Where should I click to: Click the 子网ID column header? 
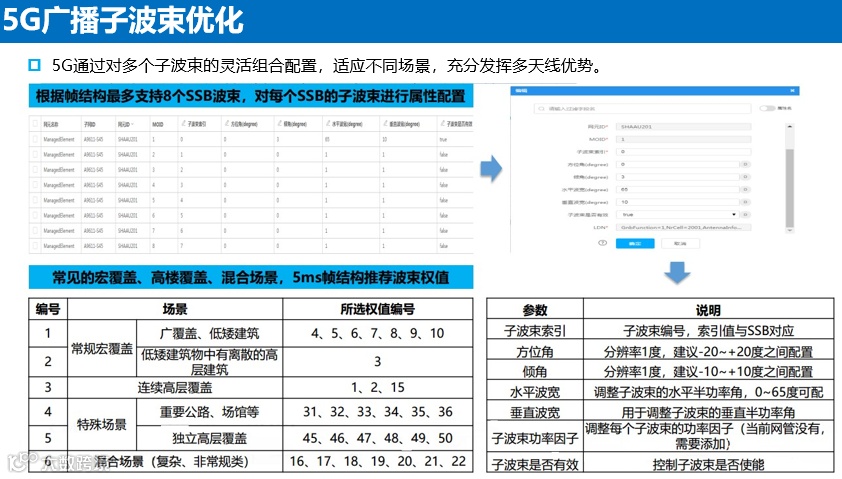(89, 125)
